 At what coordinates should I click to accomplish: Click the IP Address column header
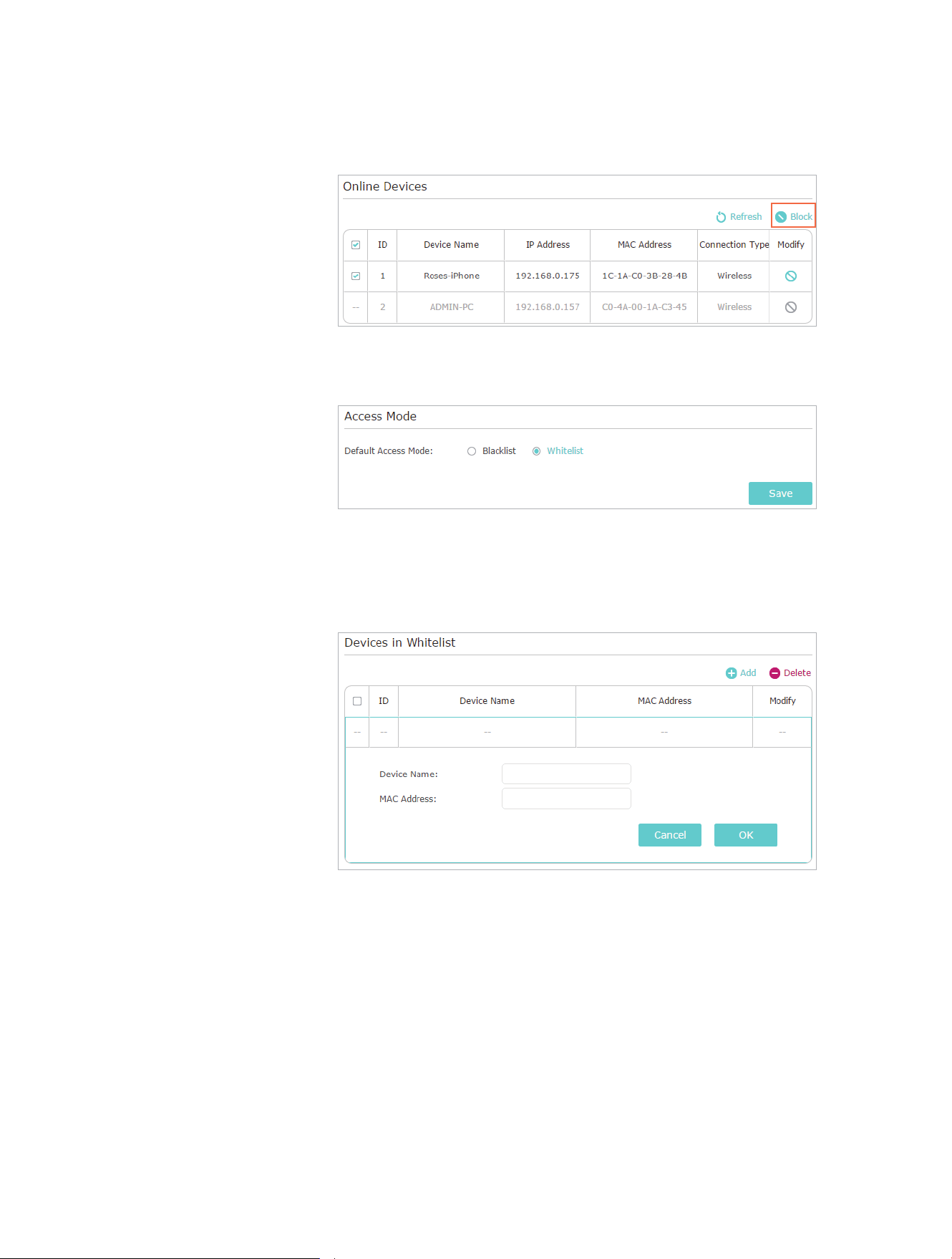548,245
